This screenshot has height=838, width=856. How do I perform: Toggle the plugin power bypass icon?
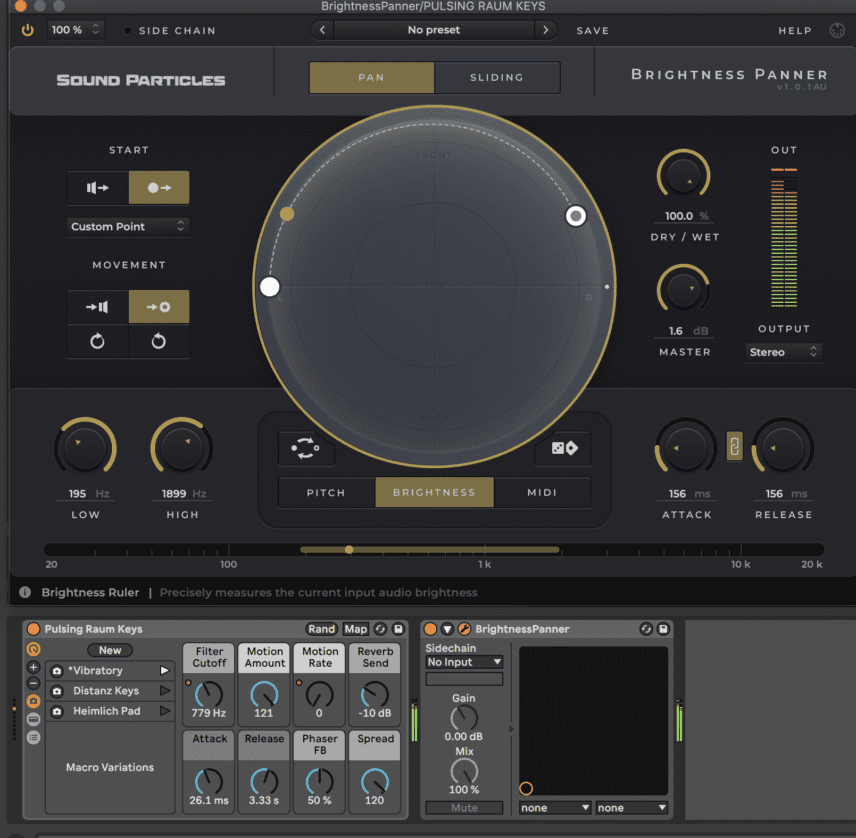coord(27,30)
